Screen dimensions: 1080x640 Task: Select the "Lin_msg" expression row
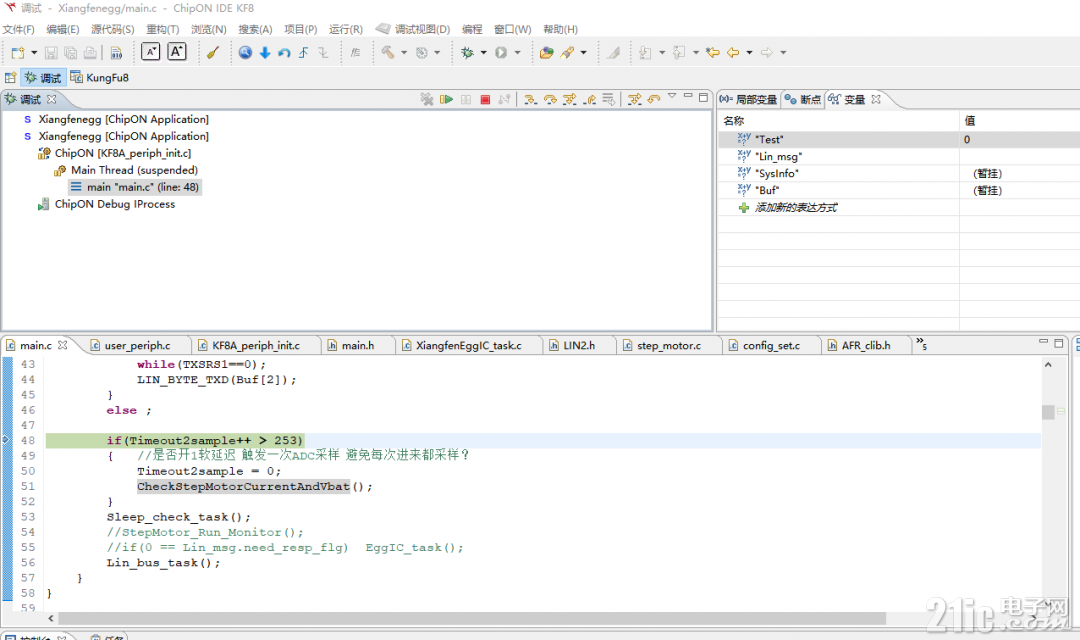(899, 156)
